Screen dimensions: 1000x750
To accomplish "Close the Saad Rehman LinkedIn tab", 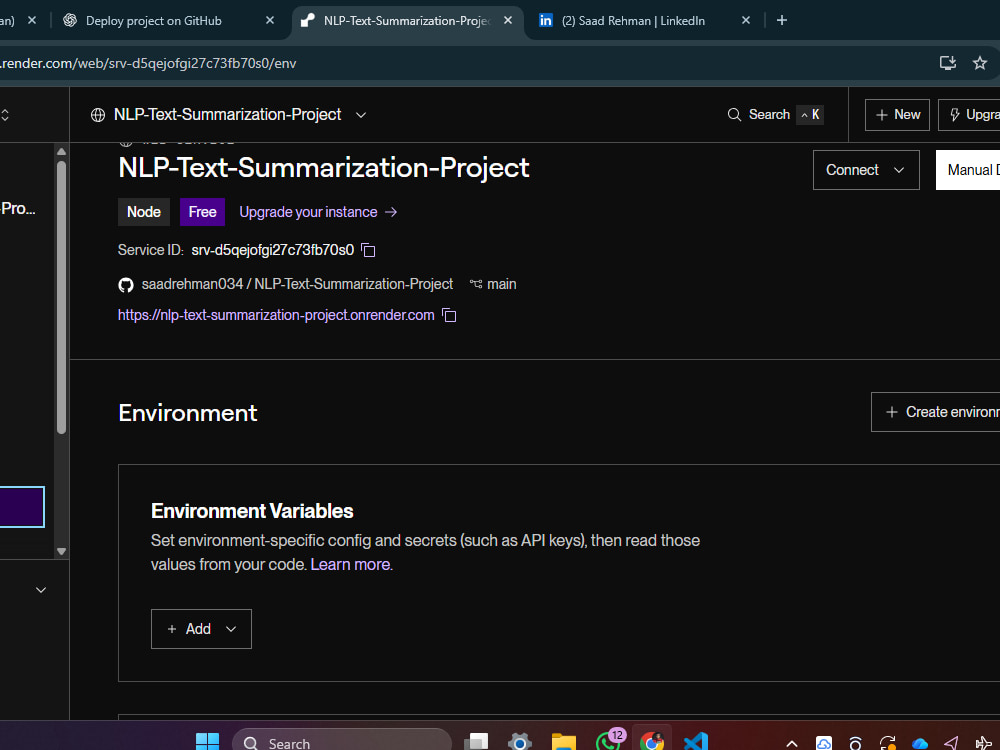I will click(x=746, y=20).
